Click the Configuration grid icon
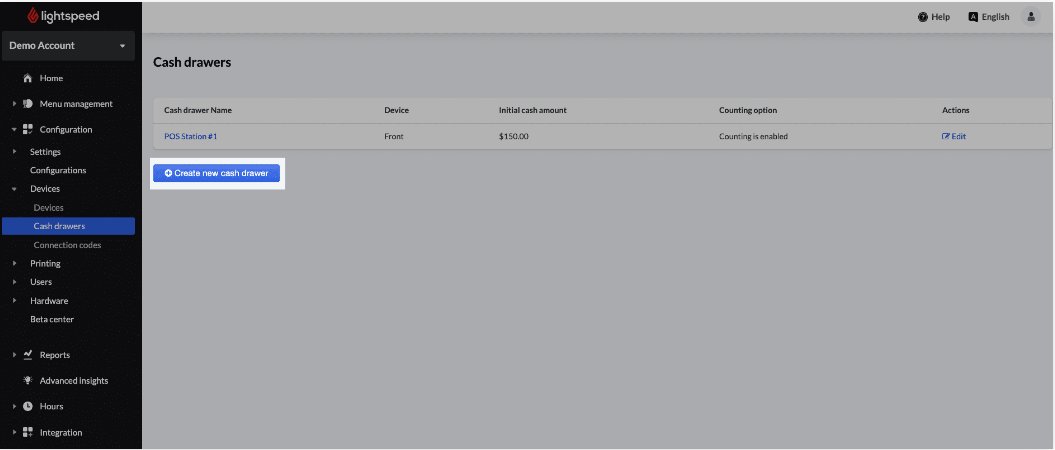Screen dimensions: 1055x450 pos(28,130)
